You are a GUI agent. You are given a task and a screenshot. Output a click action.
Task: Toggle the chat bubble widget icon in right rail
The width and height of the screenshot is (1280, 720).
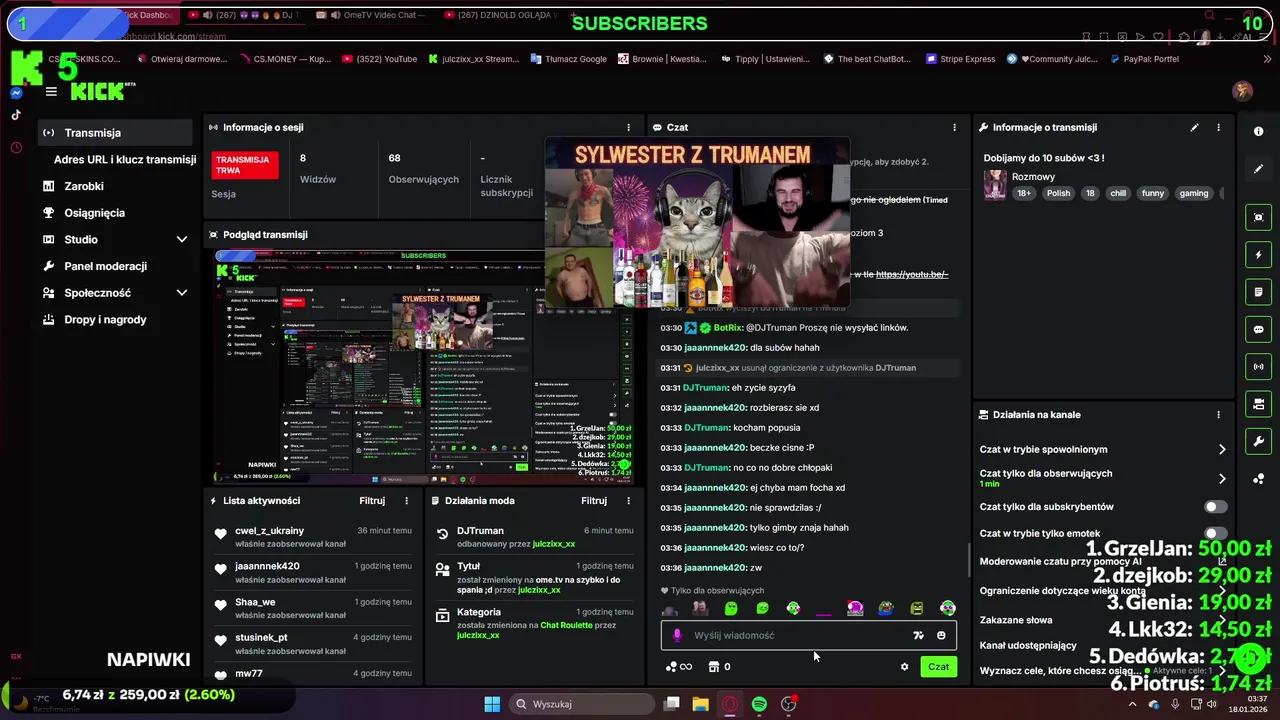click(x=1258, y=329)
